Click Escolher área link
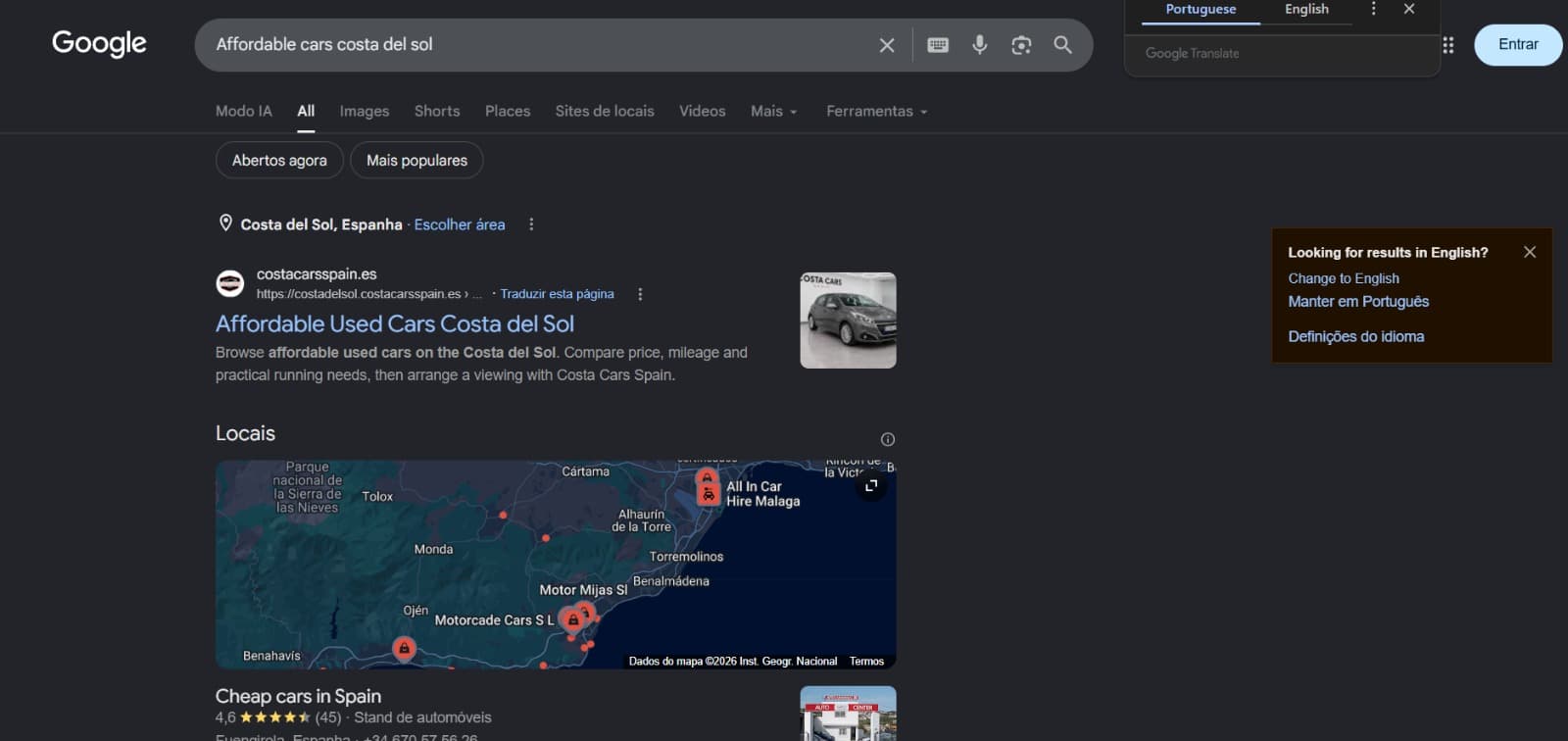Image resolution: width=1568 pixels, height=741 pixels. [460, 224]
